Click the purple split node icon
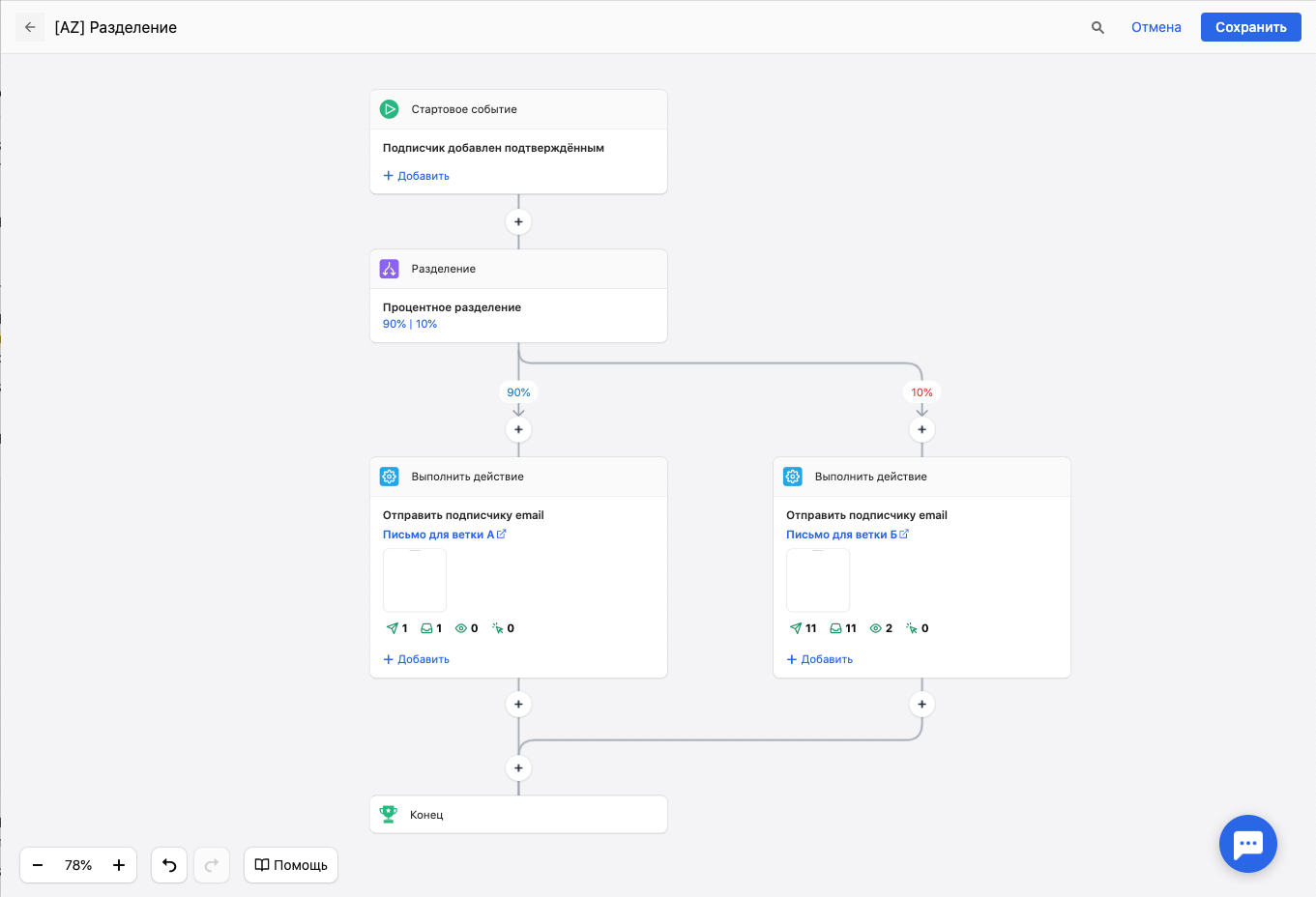 pyautogui.click(x=390, y=269)
